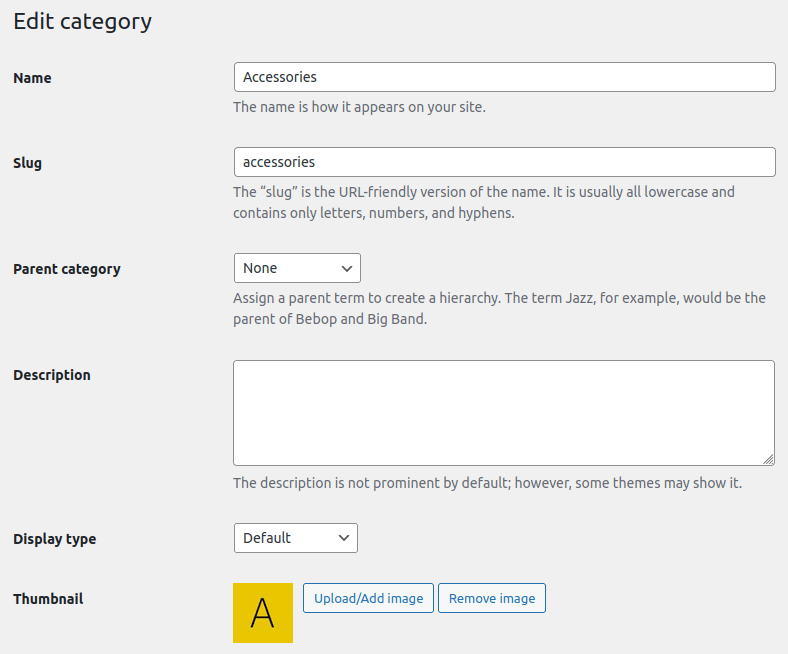The height and width of the screenshot is (654, 788).
Task: Click the 'Thumbnail' label
Action: pyautogui.click(x=48, y=599)
